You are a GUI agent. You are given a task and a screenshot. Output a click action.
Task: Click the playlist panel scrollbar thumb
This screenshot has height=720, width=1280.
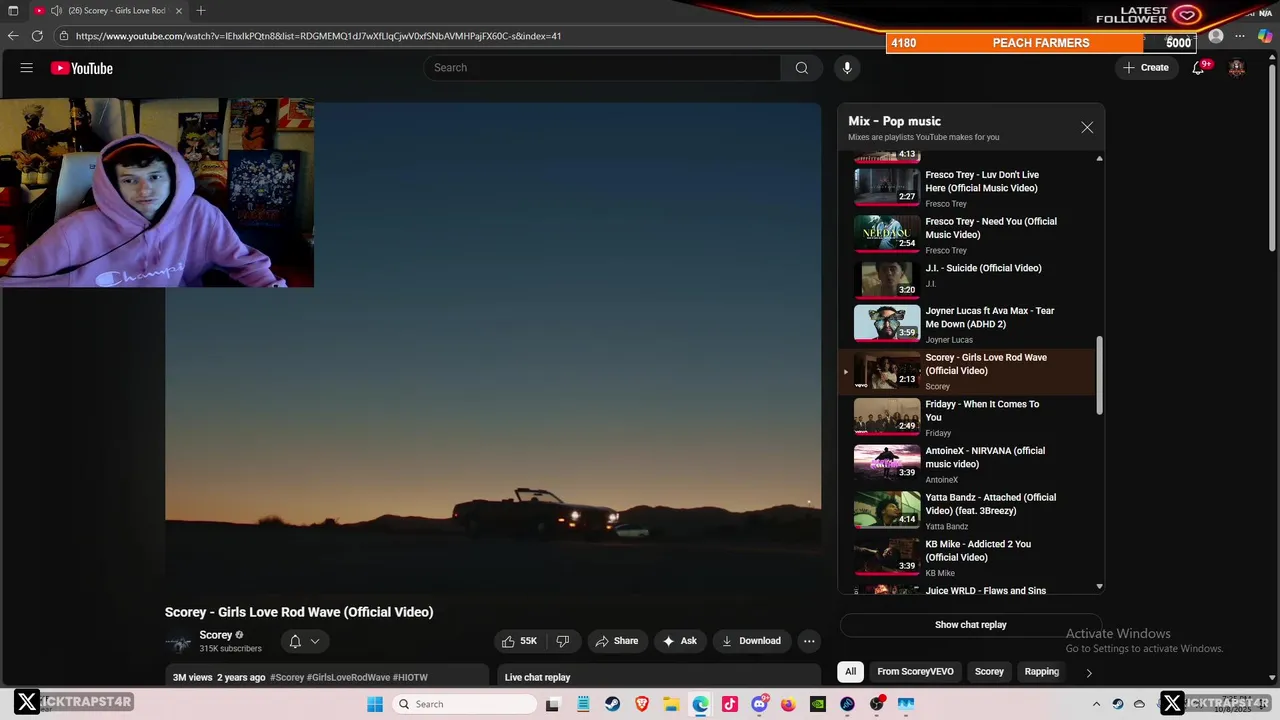click(x=1100, y=374)
